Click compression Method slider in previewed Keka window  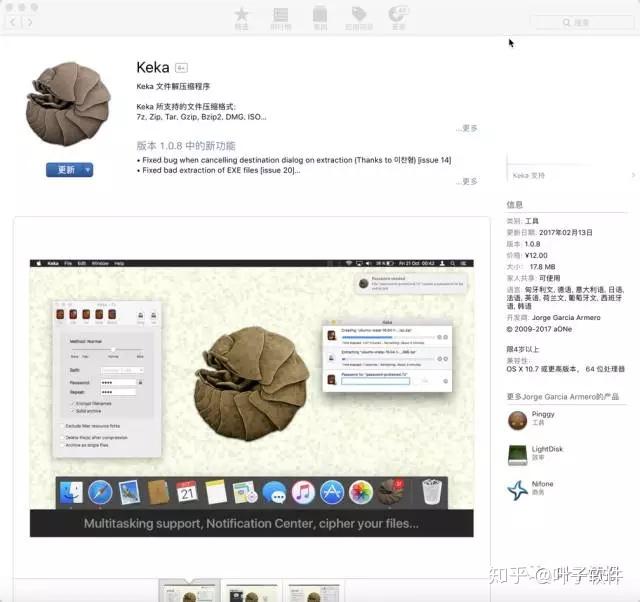click(x=106, y=350)
